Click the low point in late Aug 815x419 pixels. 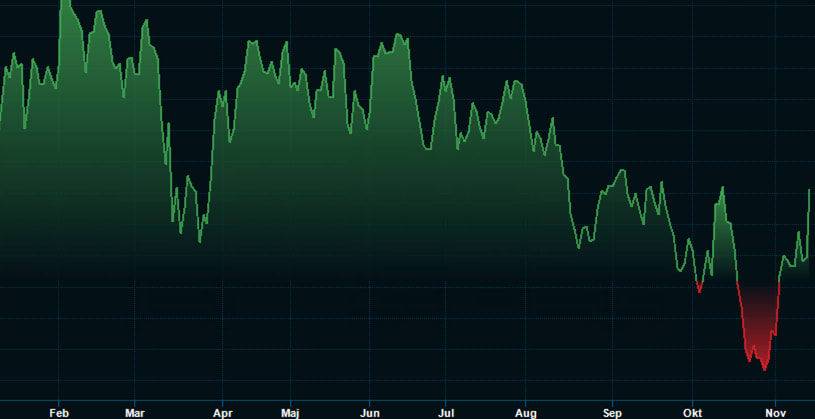tap(579, 248)
